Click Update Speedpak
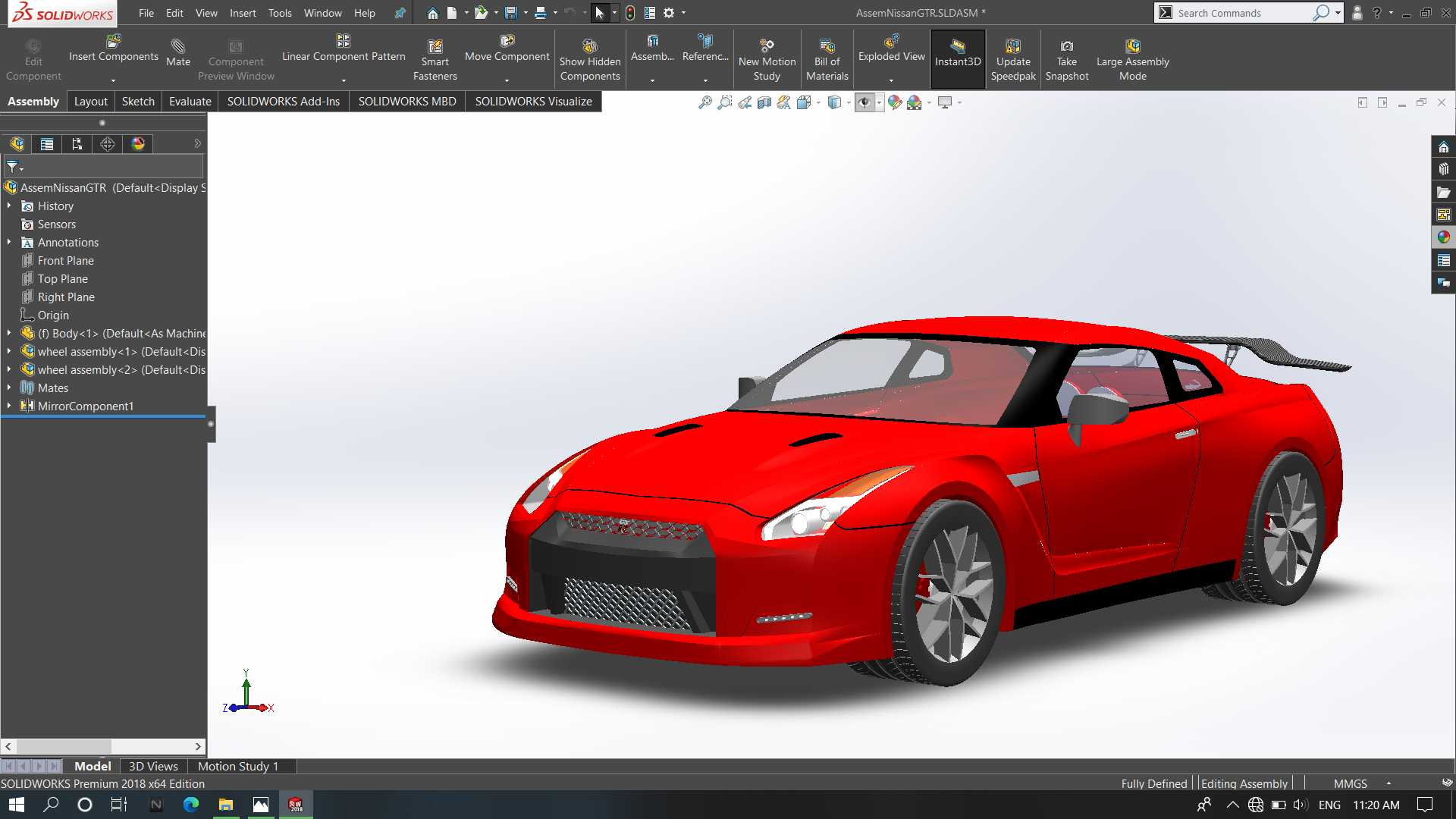 [x=1013, y=61]
